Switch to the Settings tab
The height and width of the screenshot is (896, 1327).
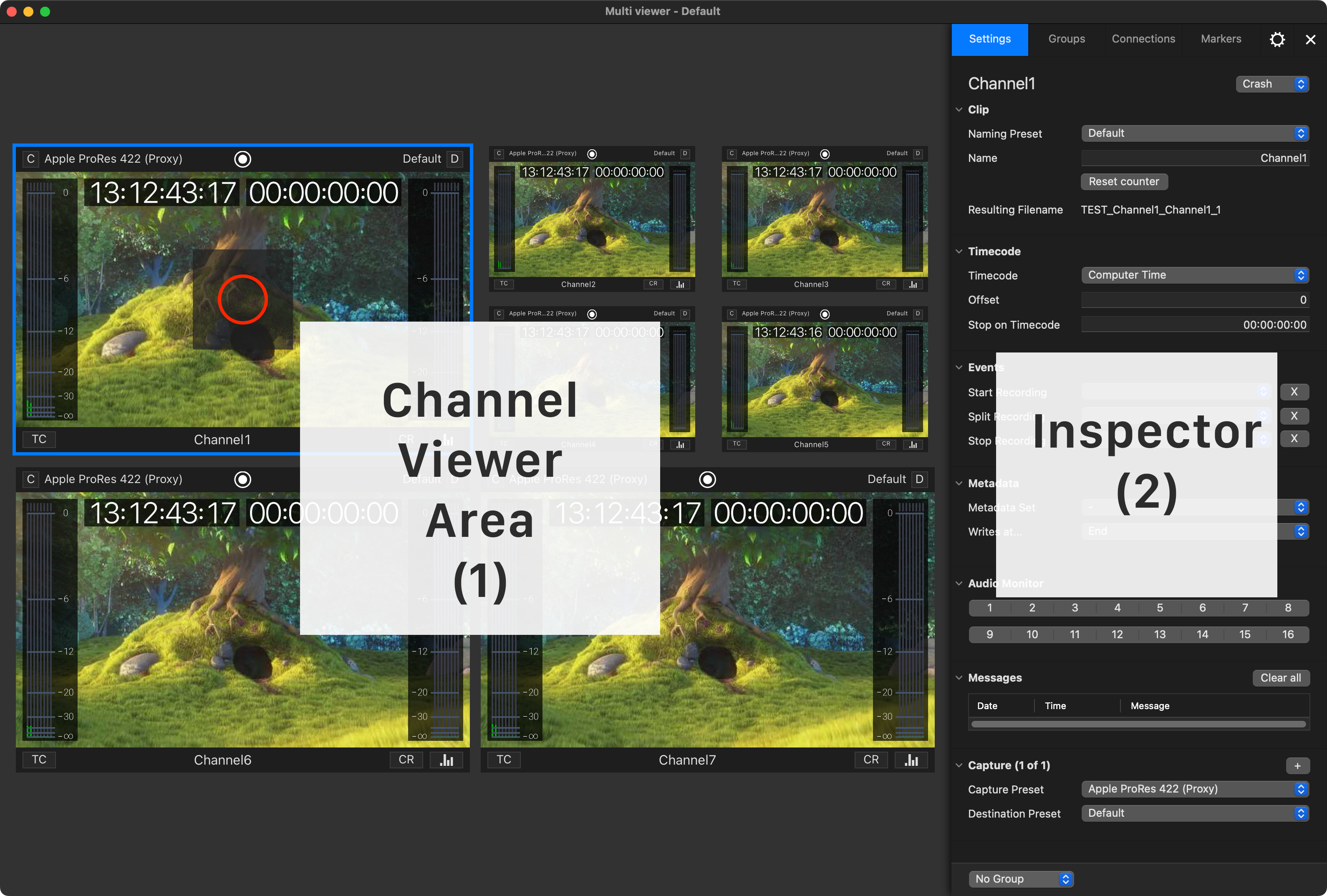[x=989, y=39]
